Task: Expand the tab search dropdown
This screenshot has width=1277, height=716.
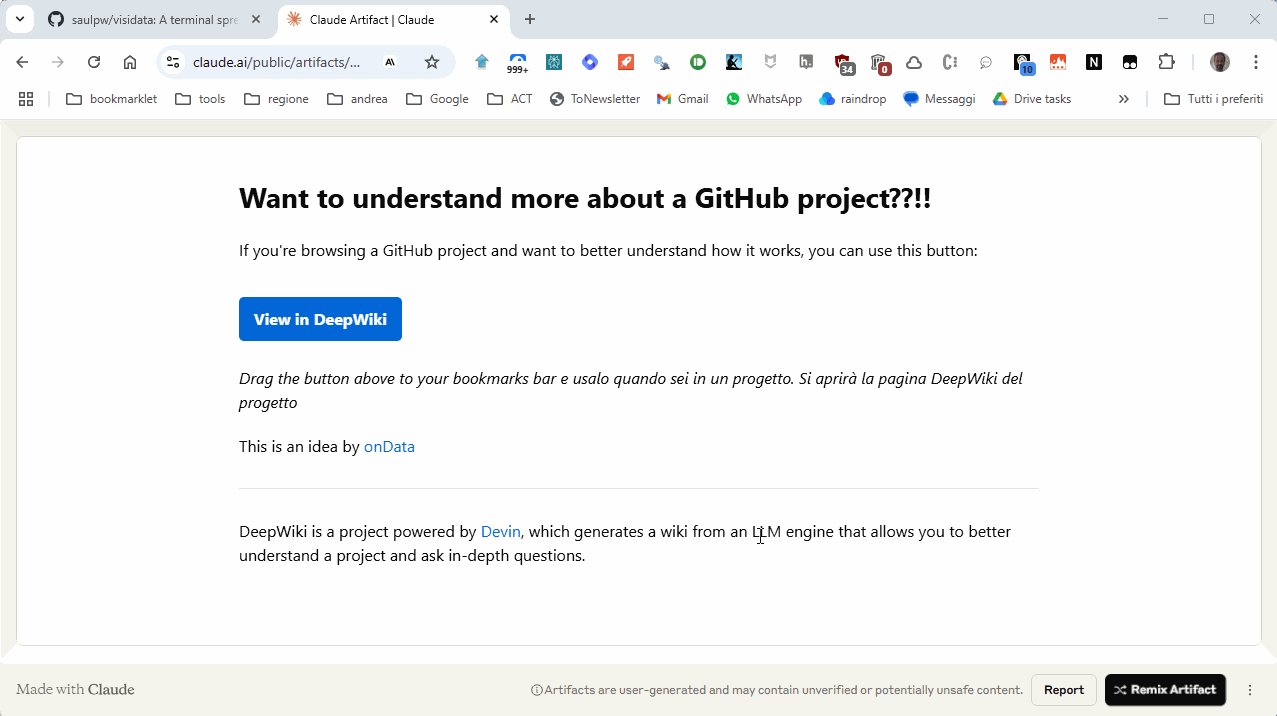Action: (19, 19)
